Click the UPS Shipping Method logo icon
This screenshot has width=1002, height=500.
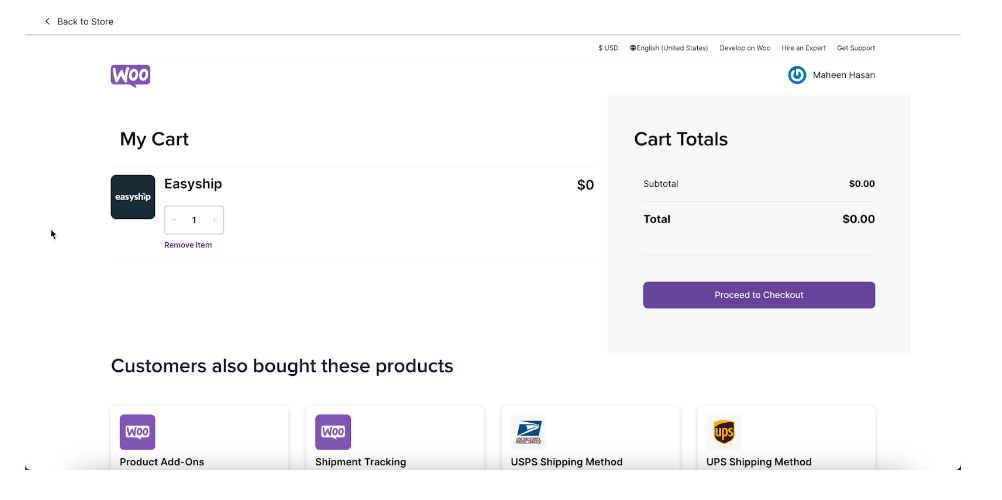coord(724,432)
